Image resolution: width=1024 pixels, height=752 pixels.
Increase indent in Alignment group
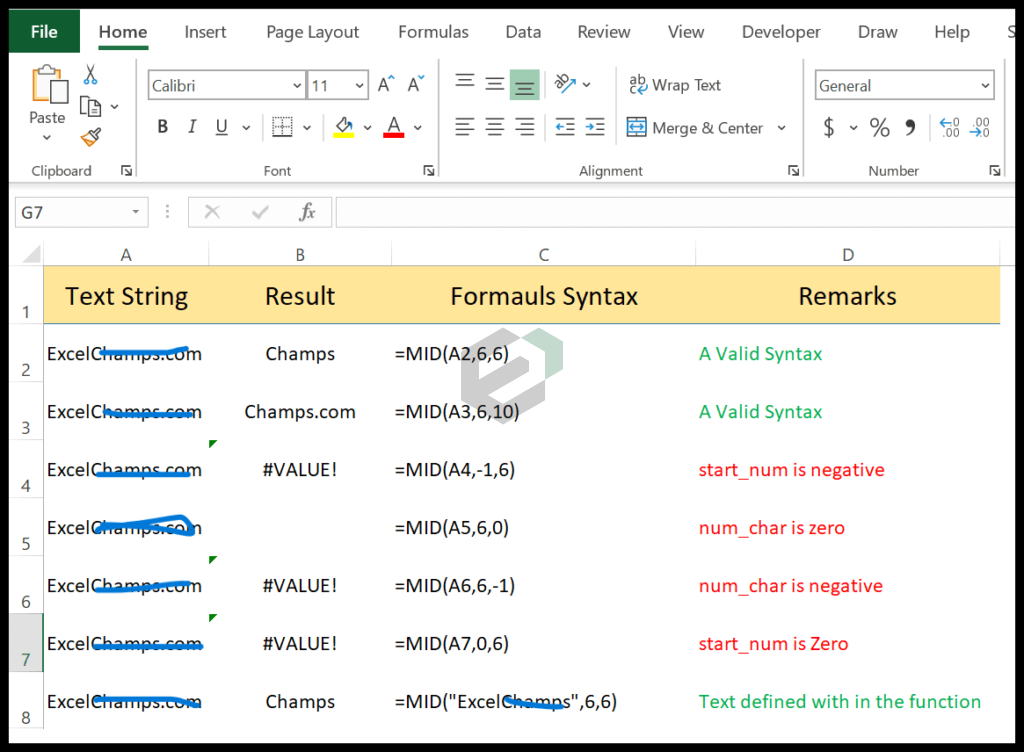pos(595,127)
